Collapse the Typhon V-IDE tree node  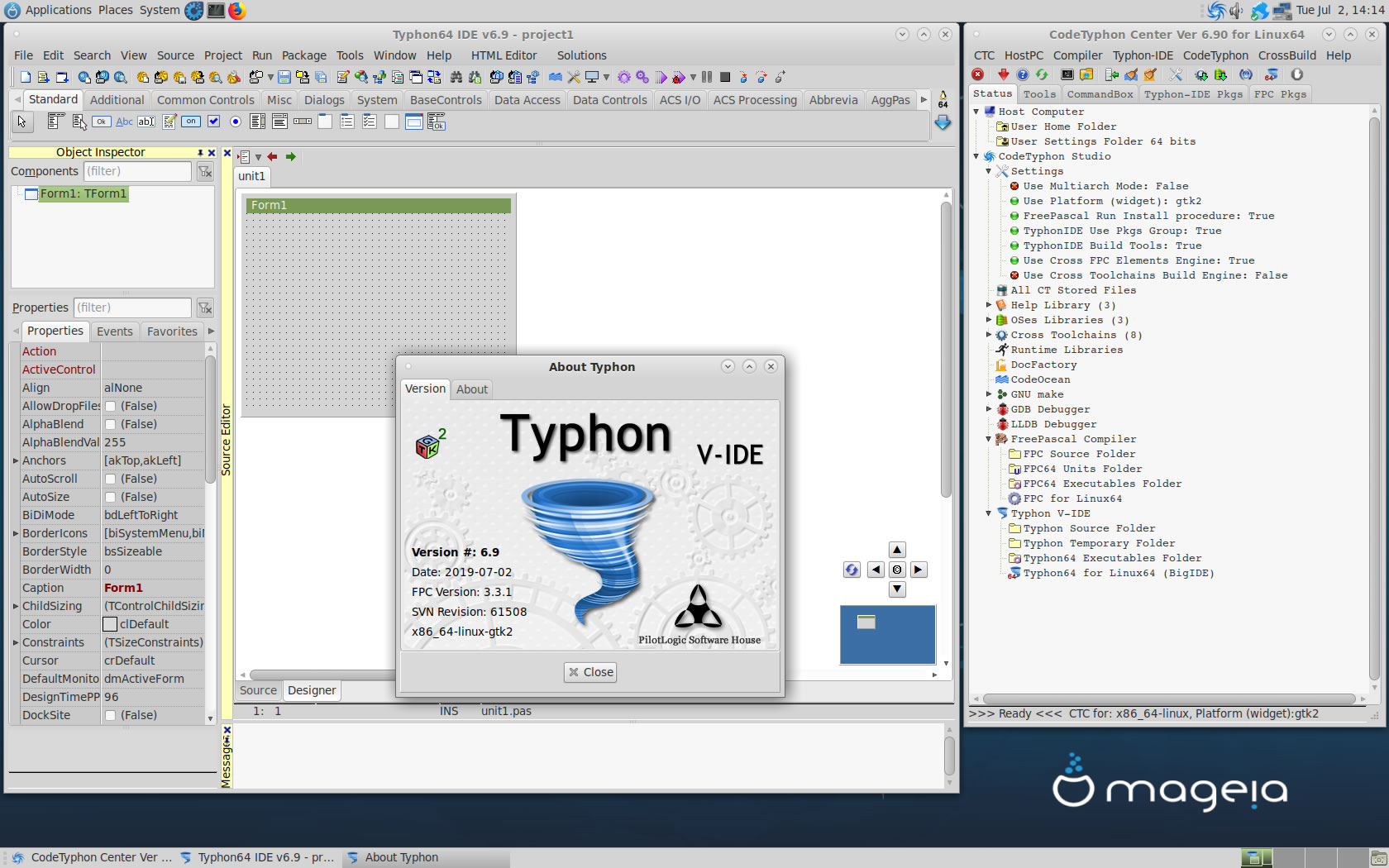[989, 513]
